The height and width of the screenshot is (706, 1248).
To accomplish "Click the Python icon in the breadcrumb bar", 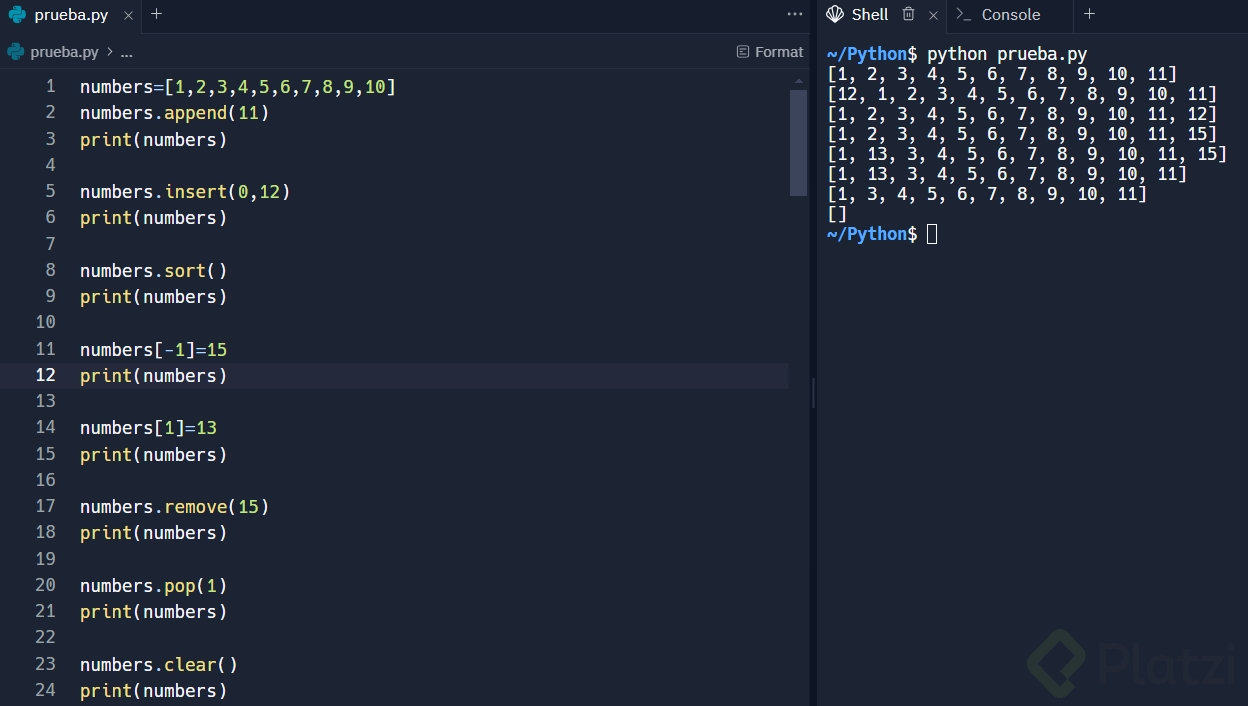I will click(x=14, y=51).
